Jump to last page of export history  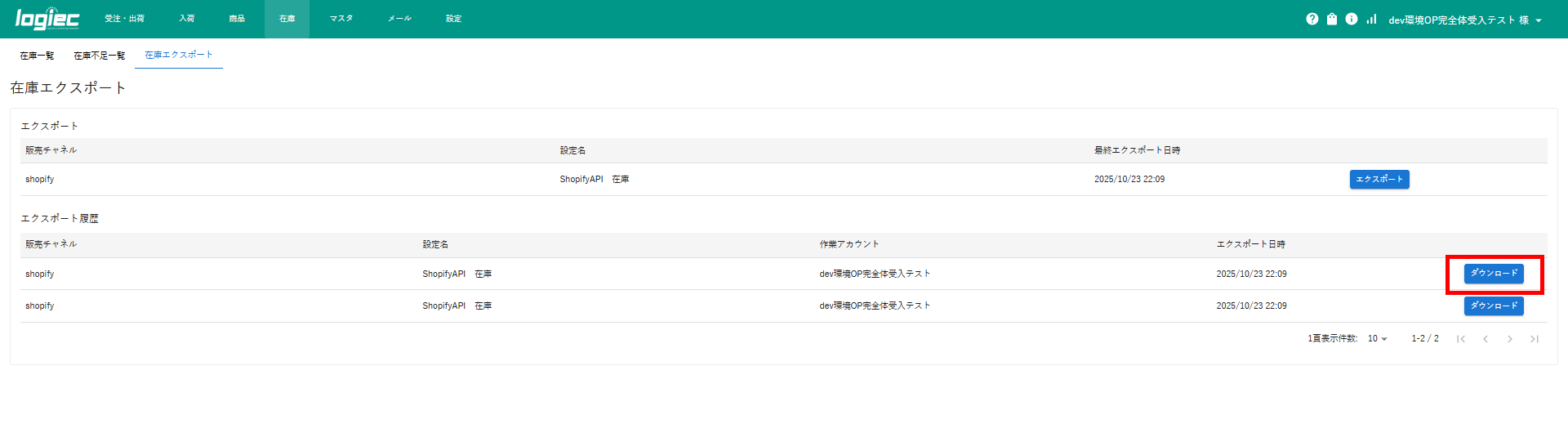click(x=1535, y=339)
